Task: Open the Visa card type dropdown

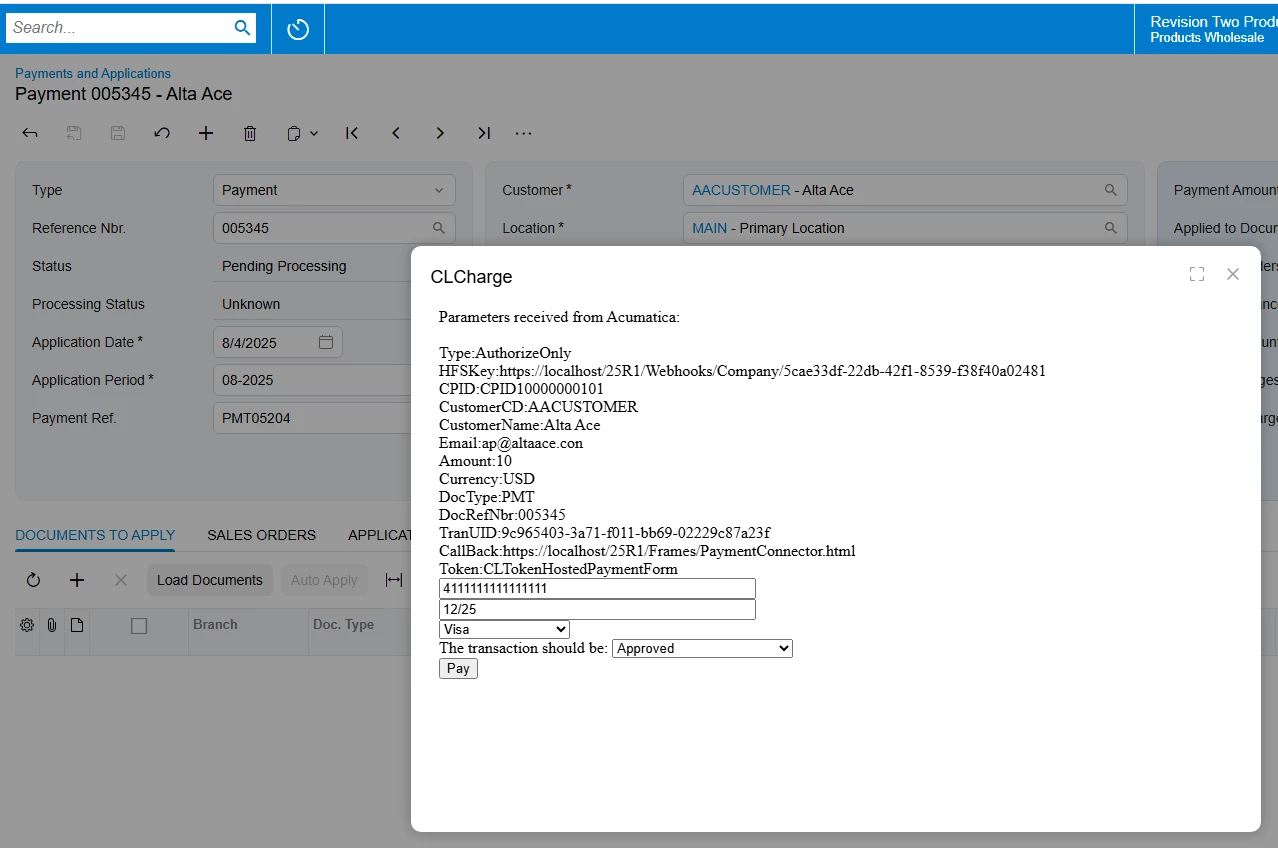Action: tap(503, 629)
